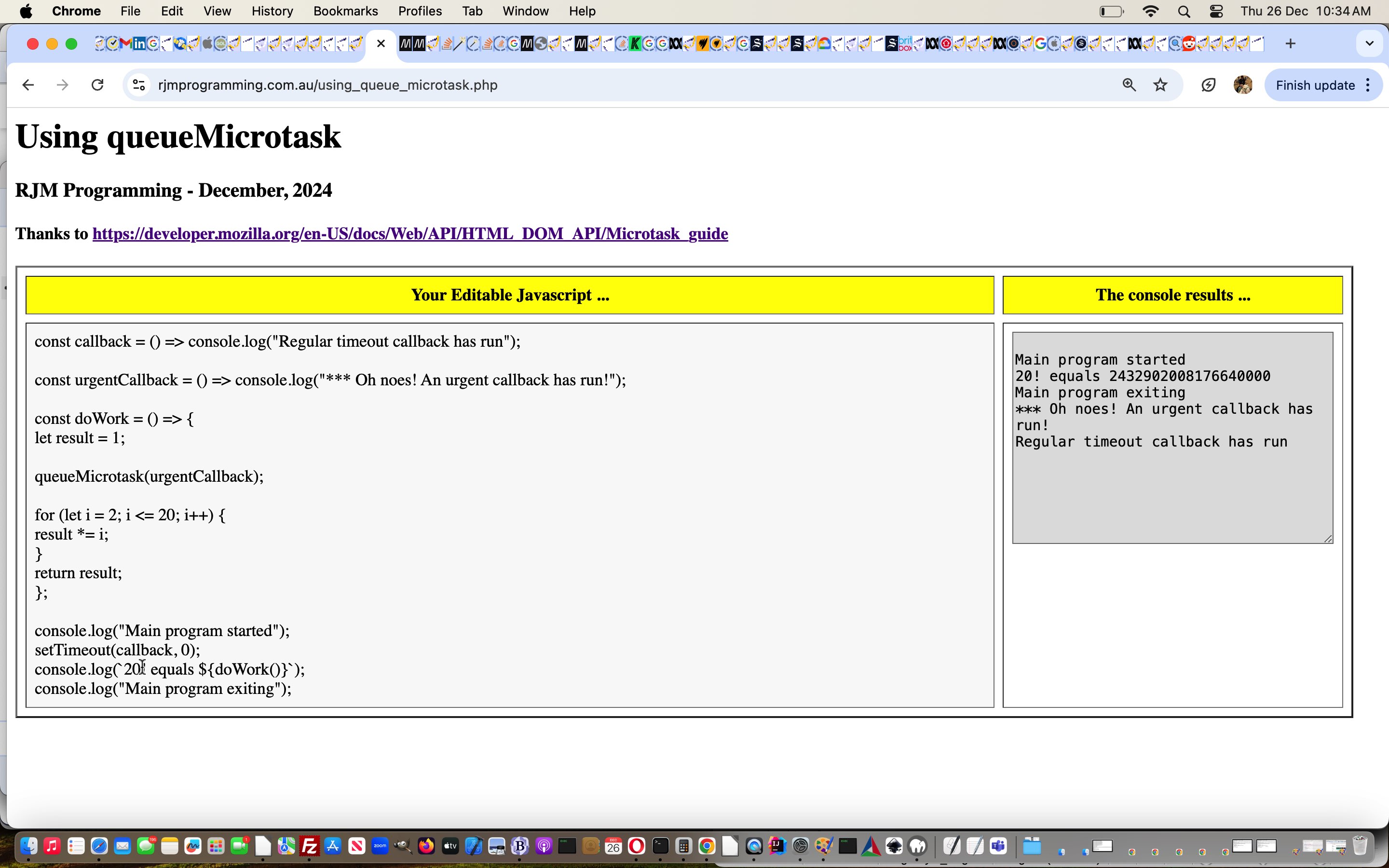
Task: Open the View menu
Action: click(x=217, y=11)
